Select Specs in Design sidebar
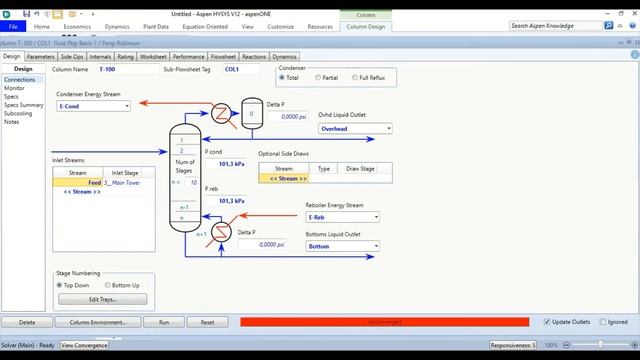Screen dimensions: 640x360 11,97
